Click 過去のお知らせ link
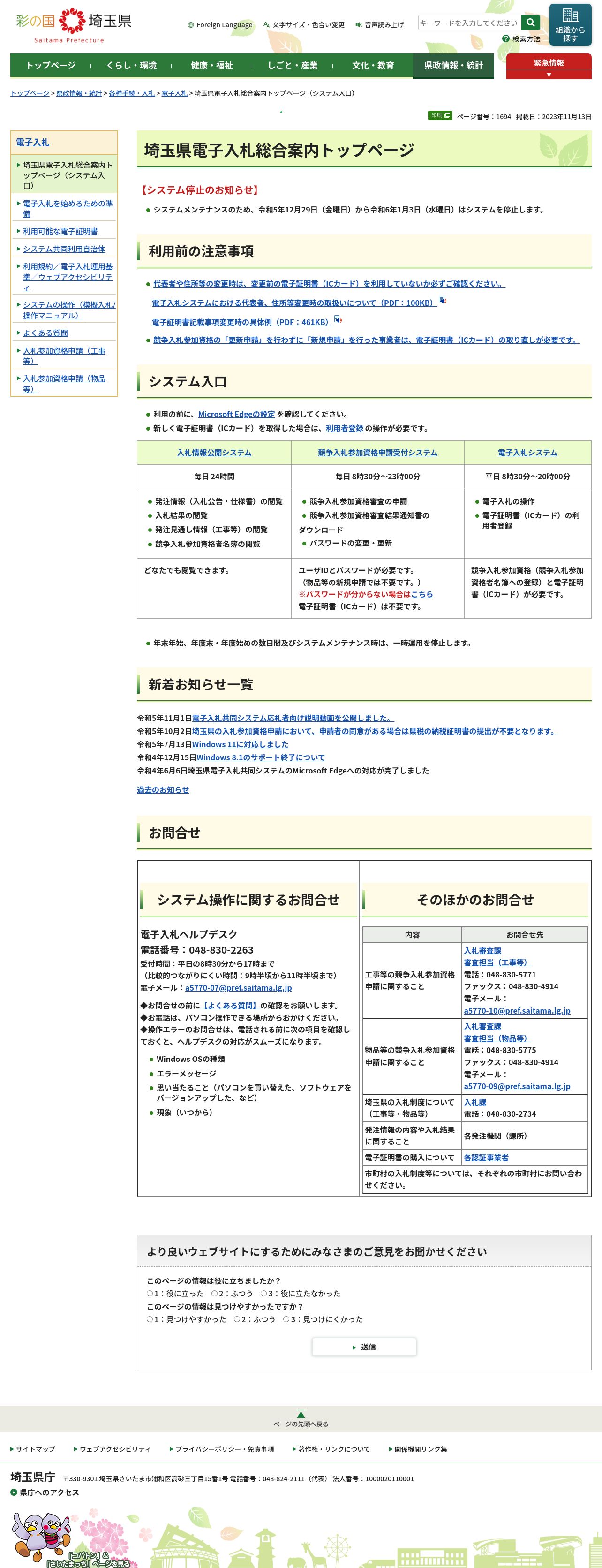 tap(163, 790)
